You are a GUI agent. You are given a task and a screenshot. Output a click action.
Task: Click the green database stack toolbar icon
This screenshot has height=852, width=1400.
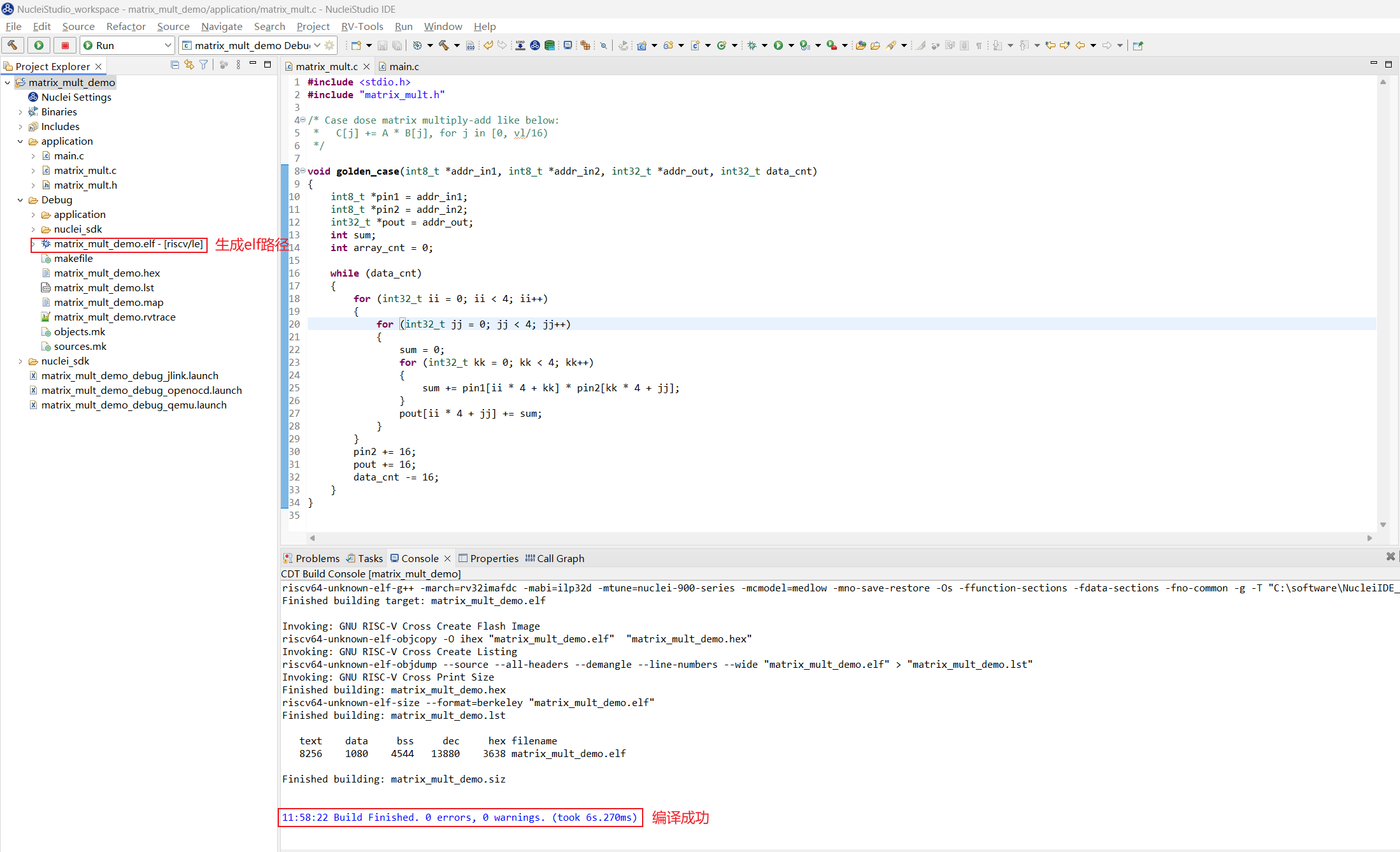549,45
